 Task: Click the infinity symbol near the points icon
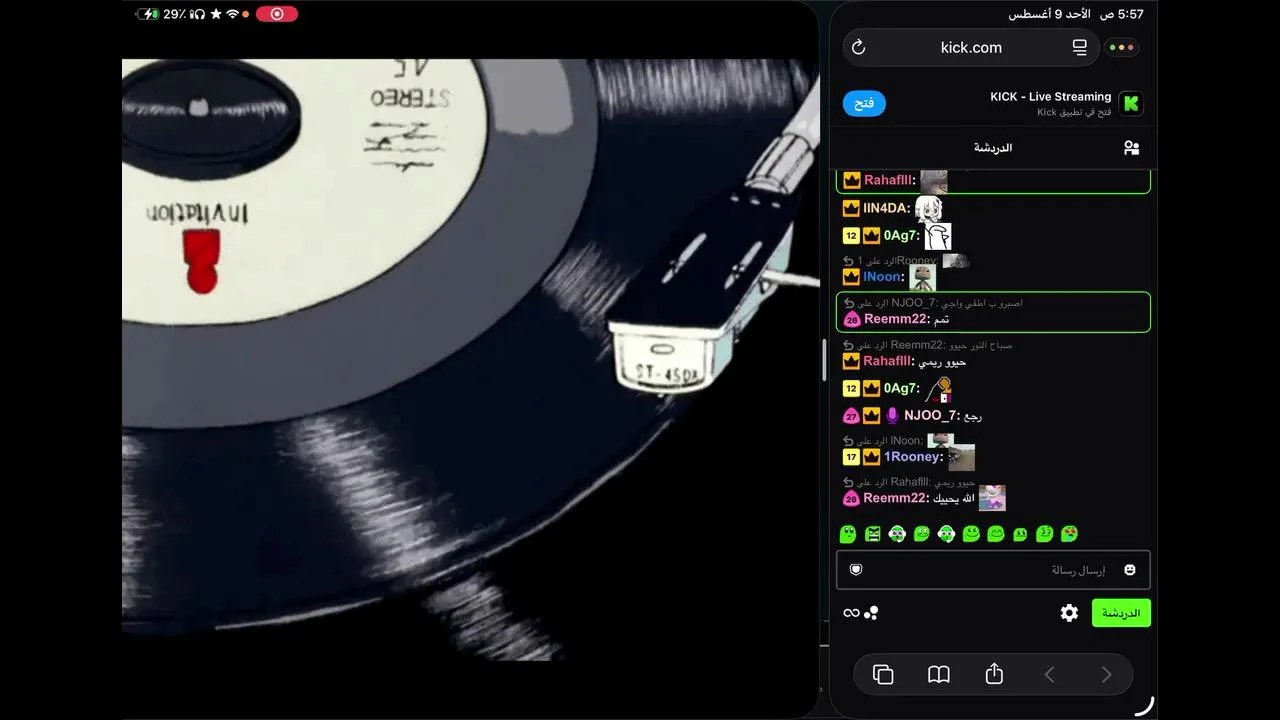pos(851,613)
